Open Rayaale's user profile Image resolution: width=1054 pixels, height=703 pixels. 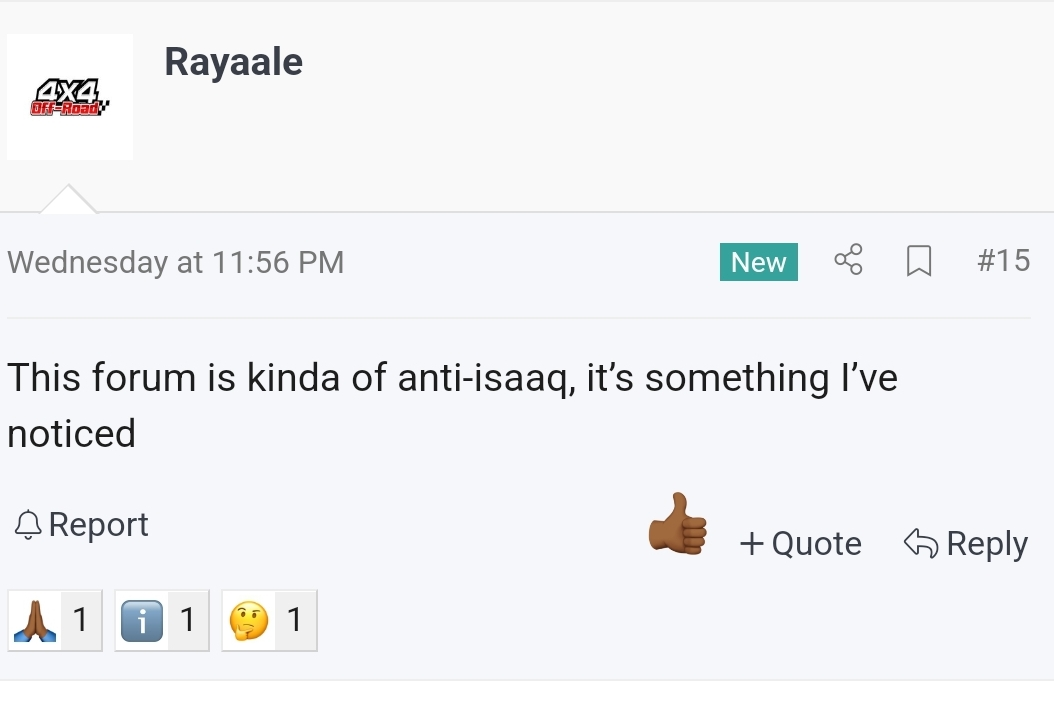click(x=233, y=62)
